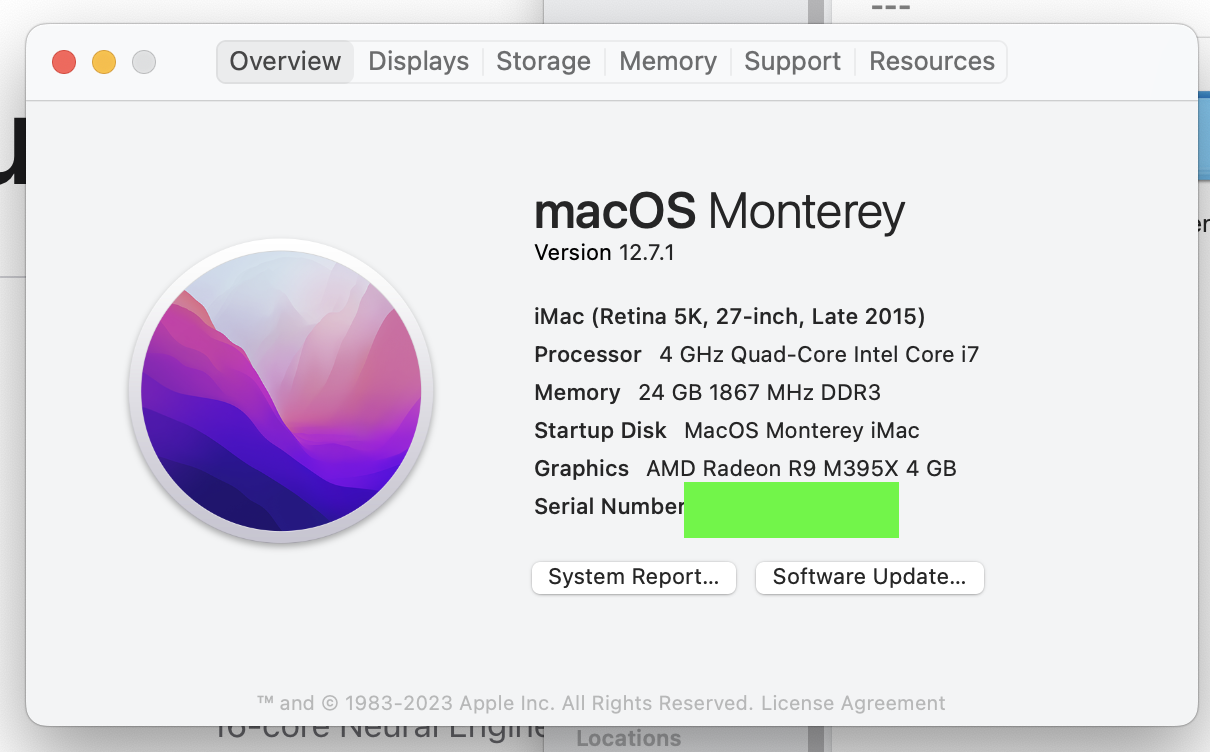
Task: Close the About This Mac window
Action: click(64, 62)
